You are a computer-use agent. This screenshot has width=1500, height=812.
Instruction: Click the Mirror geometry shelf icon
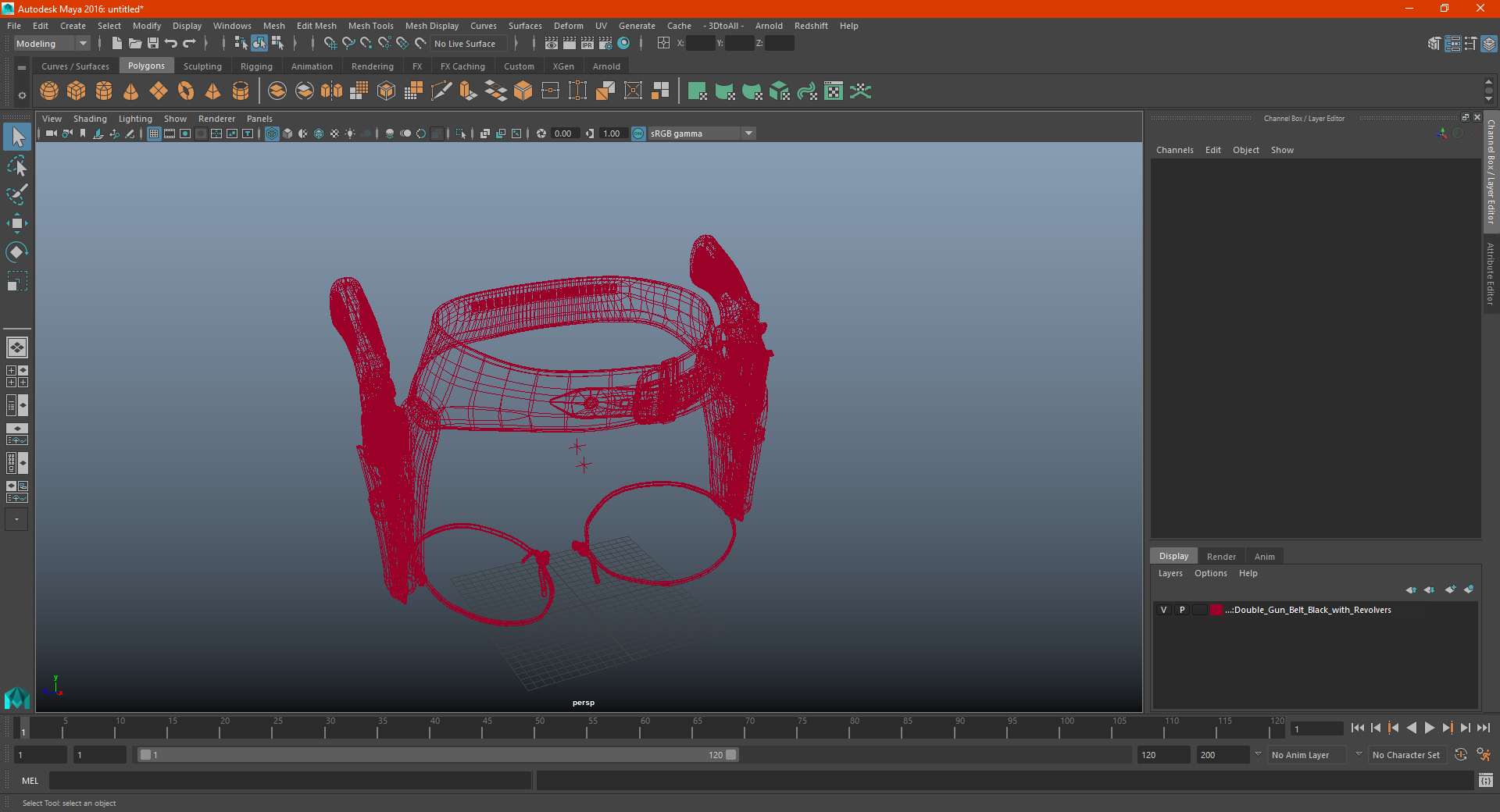pos(332,91)
